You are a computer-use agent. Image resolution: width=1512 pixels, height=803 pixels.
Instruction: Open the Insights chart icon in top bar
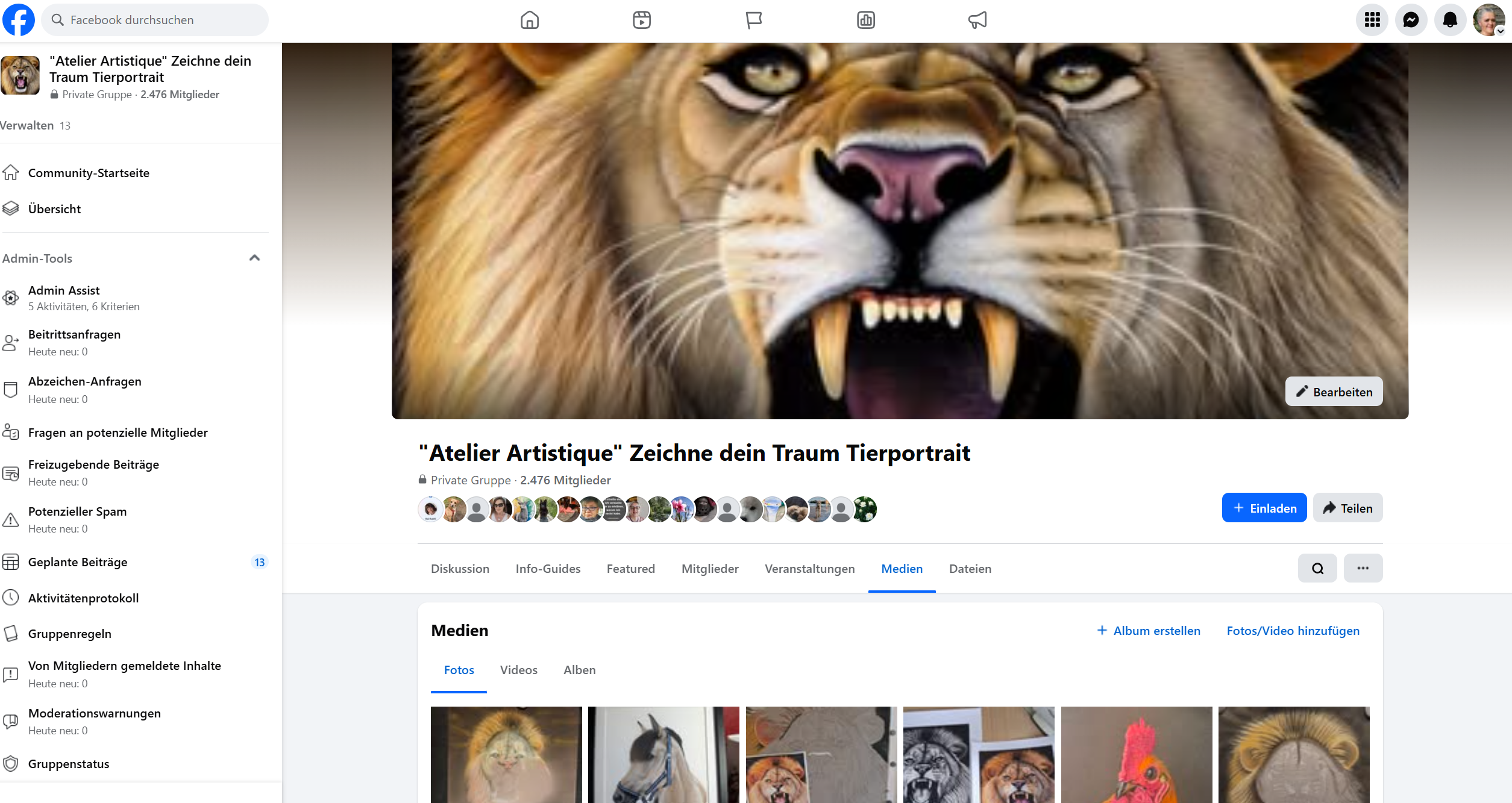pos(866,20)
